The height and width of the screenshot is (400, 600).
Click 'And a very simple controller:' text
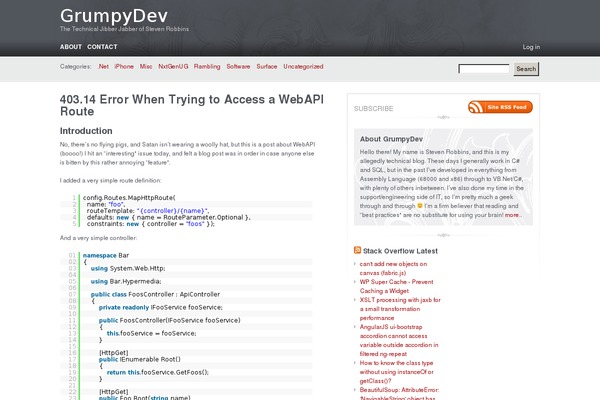[98, 238]
